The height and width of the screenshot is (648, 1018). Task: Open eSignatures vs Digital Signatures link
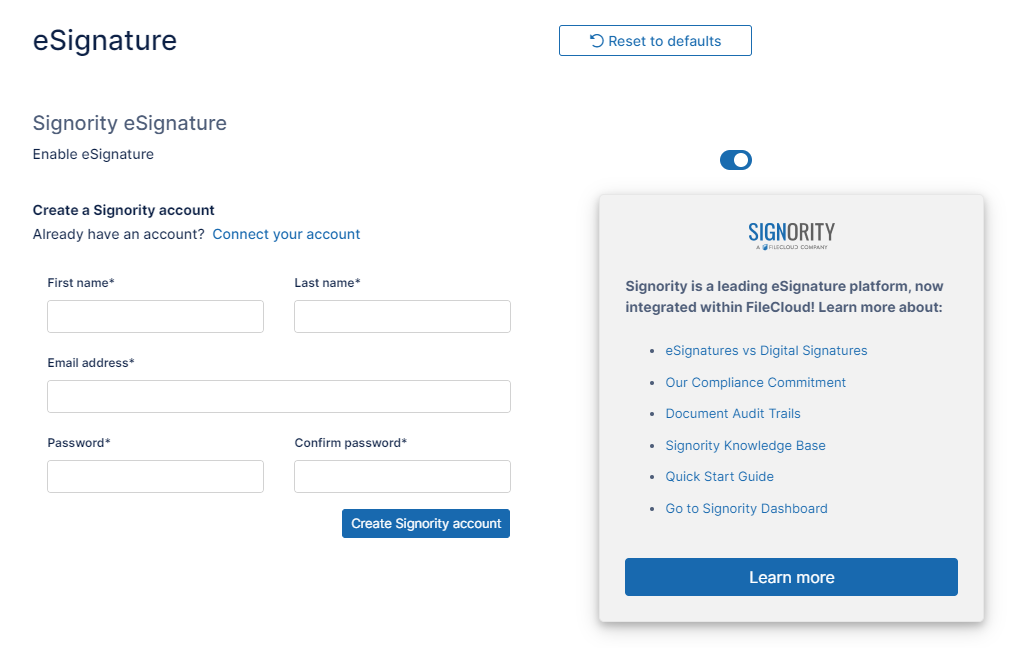click(766, 351)
